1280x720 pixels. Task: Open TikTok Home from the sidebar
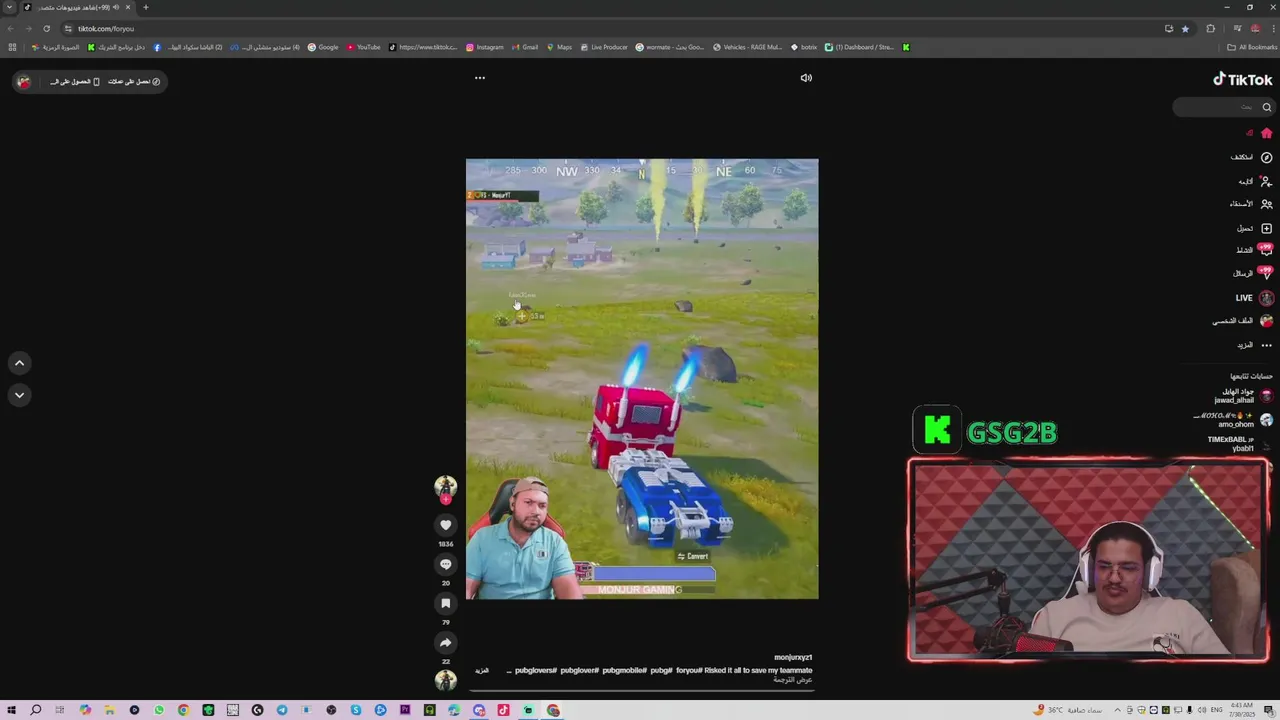coord(1266,133)
